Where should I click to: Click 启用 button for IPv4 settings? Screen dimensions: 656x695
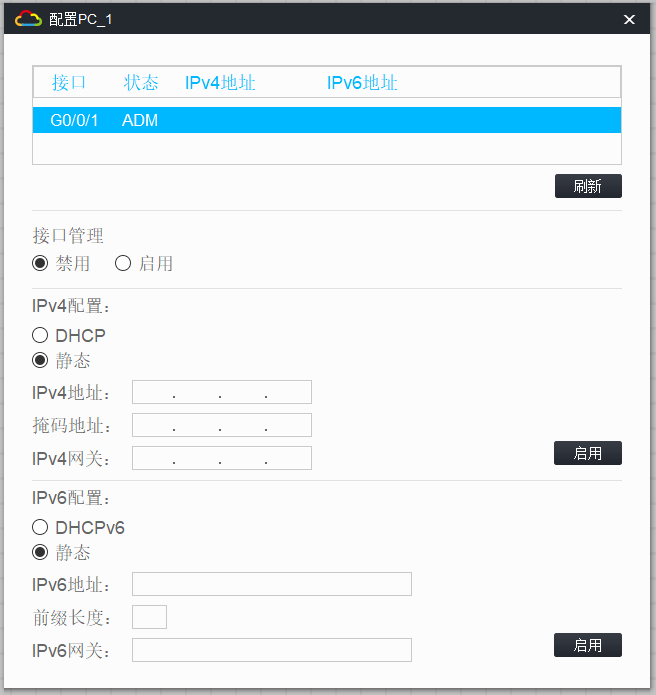click(x=588, y=453)
